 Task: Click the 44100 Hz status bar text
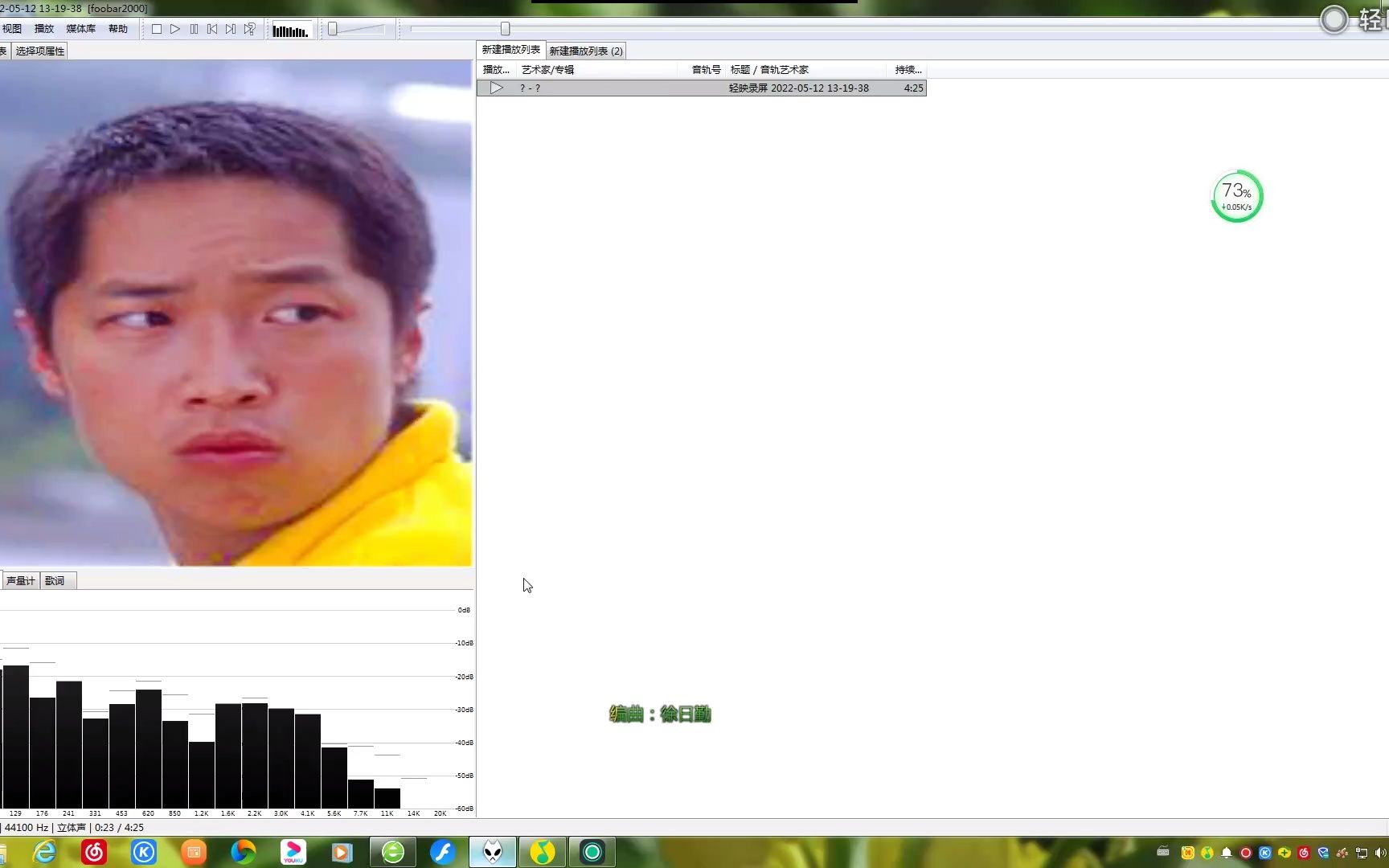click(x=27, y=828)
